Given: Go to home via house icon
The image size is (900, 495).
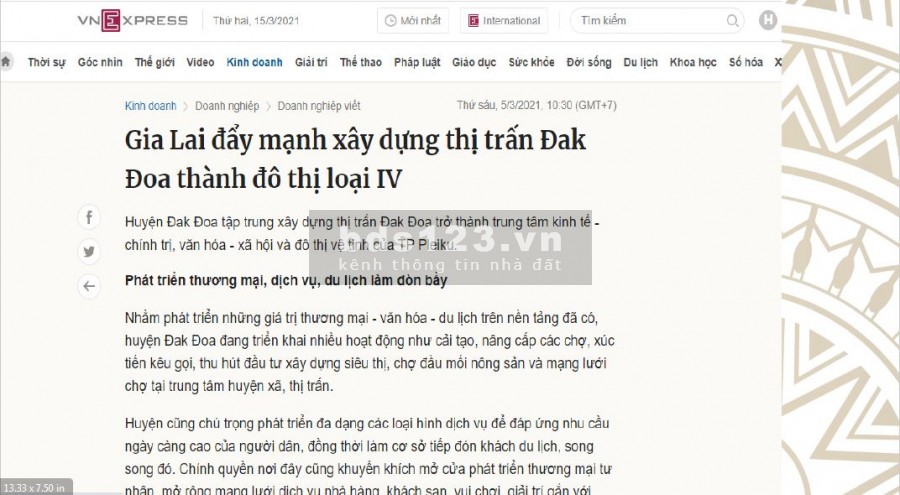Looking at the screenshot, I should 7,61.
